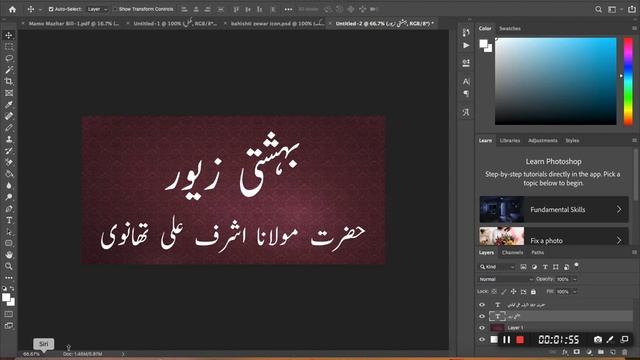Select the Brush tool

(9, 128)
